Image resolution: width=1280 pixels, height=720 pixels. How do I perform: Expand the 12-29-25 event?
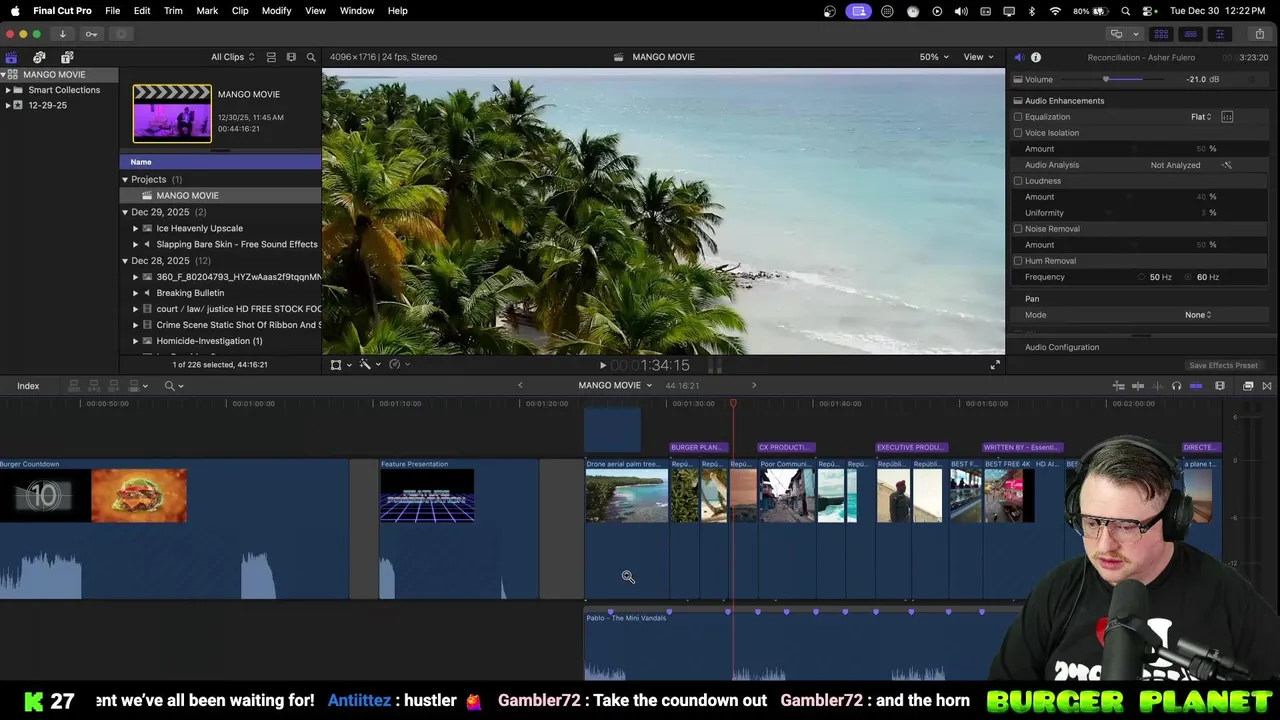[8, 105]
